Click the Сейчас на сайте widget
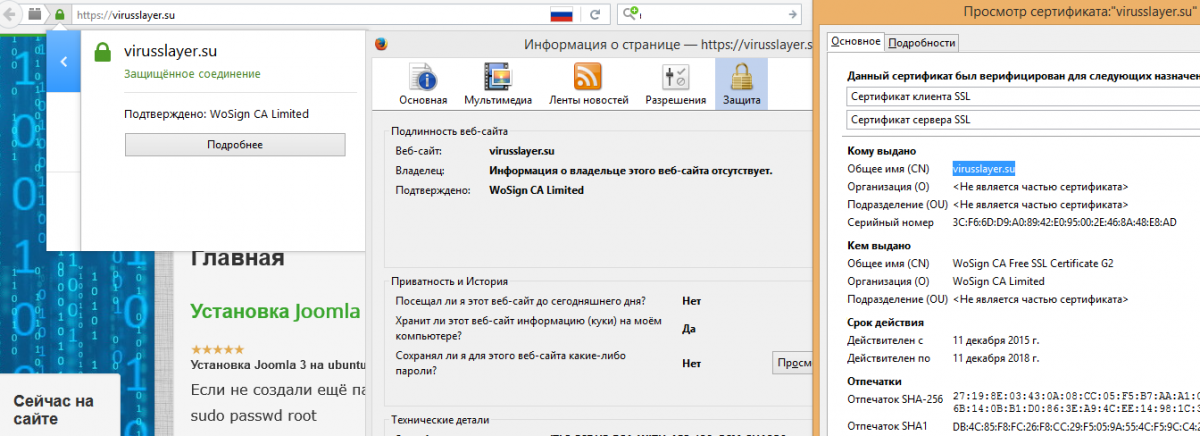Image resolution: width=1200 pixels, height=436 pixels. [x=60, y=405]
